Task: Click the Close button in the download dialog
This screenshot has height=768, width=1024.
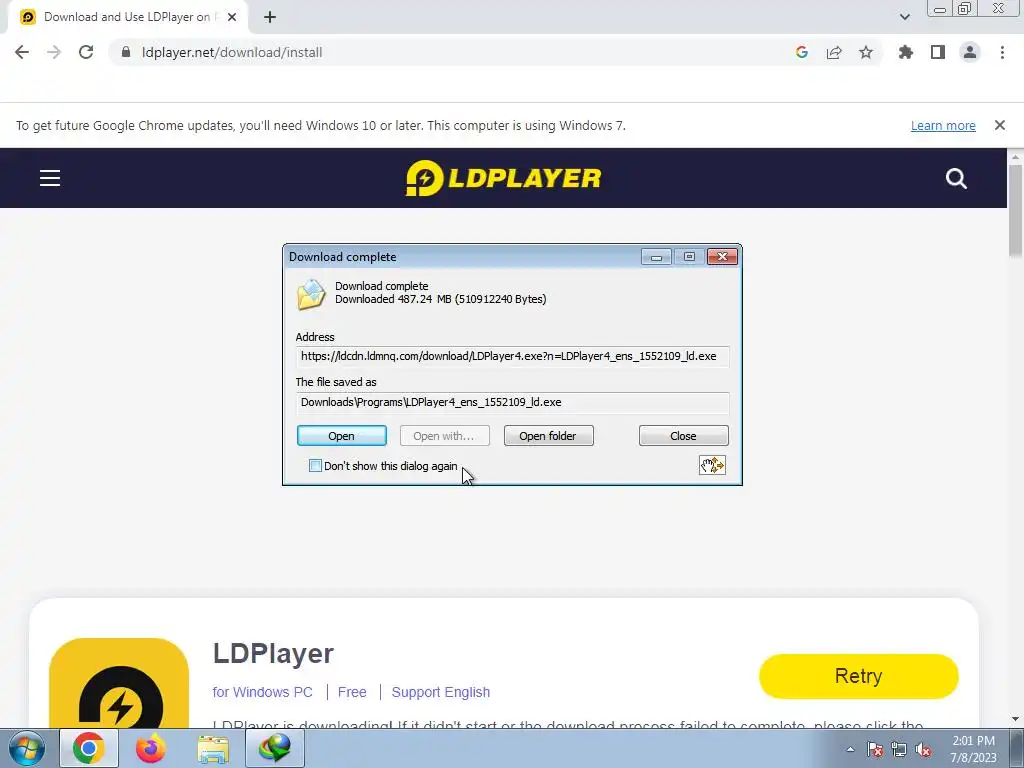Action: click(683, 436)
